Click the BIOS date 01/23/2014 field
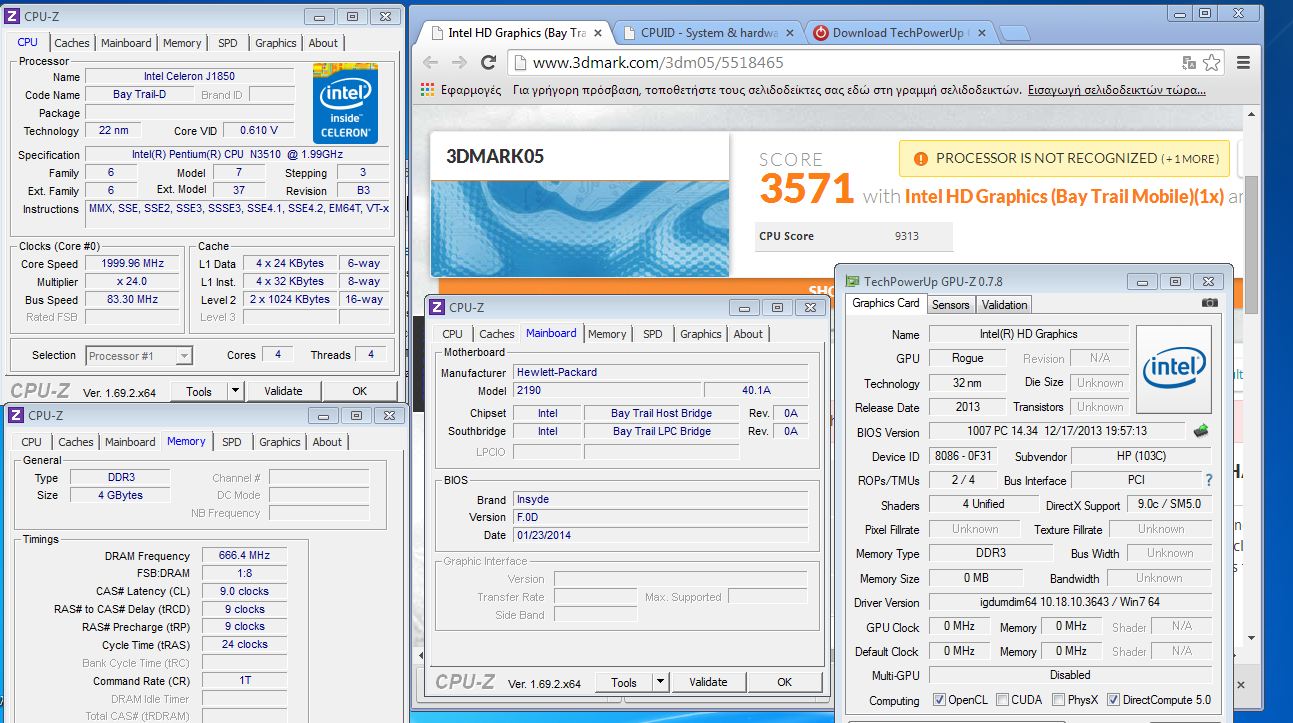1293x723 pixels. pos(660,535)
